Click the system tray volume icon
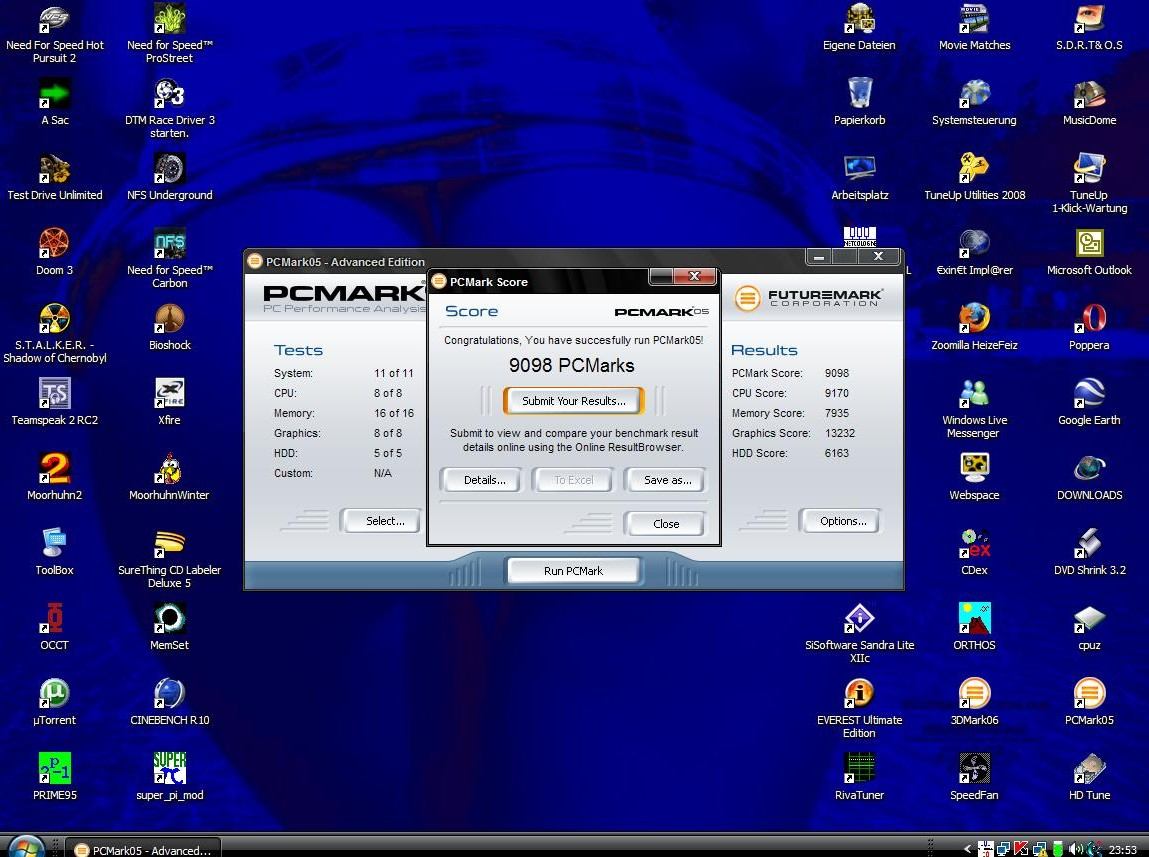The height and width of the screenshot is (857, 1149). point(1076,849)
